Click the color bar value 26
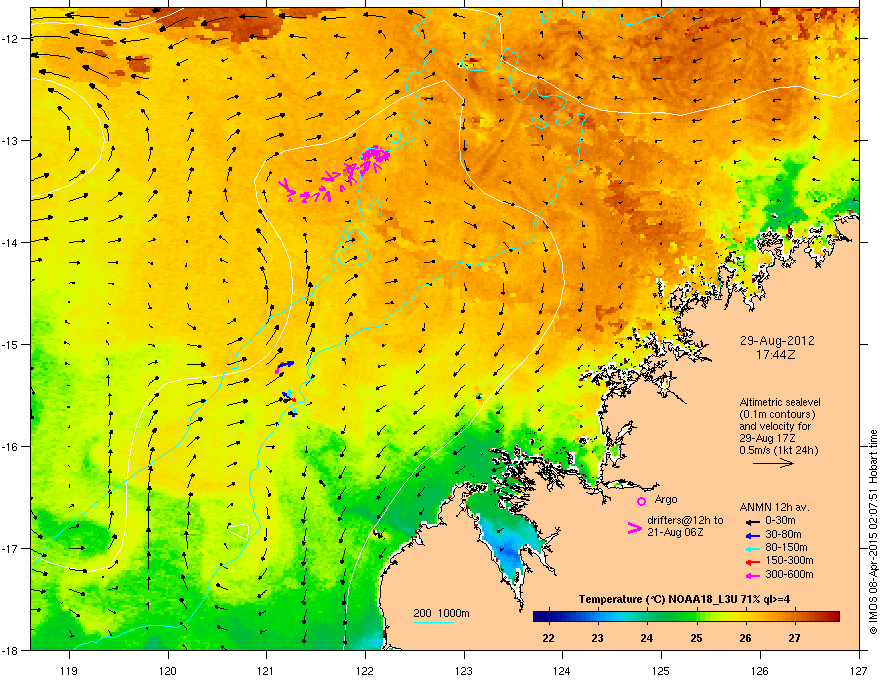 pos(745,638)
